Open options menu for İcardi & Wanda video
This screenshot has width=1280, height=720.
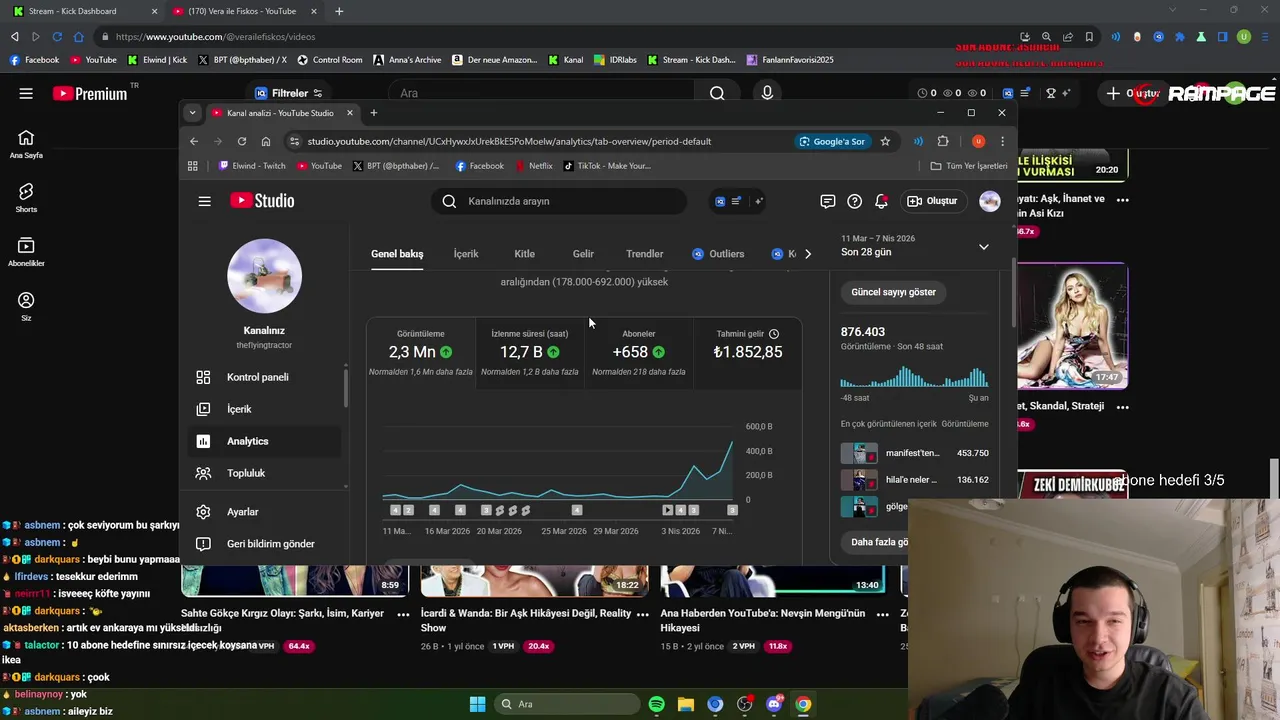644,614
